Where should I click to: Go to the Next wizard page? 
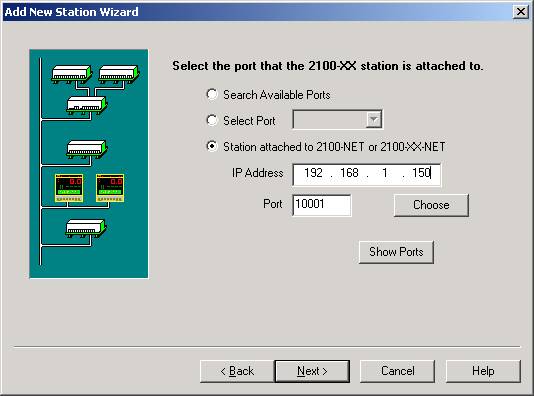coord(312,371)
